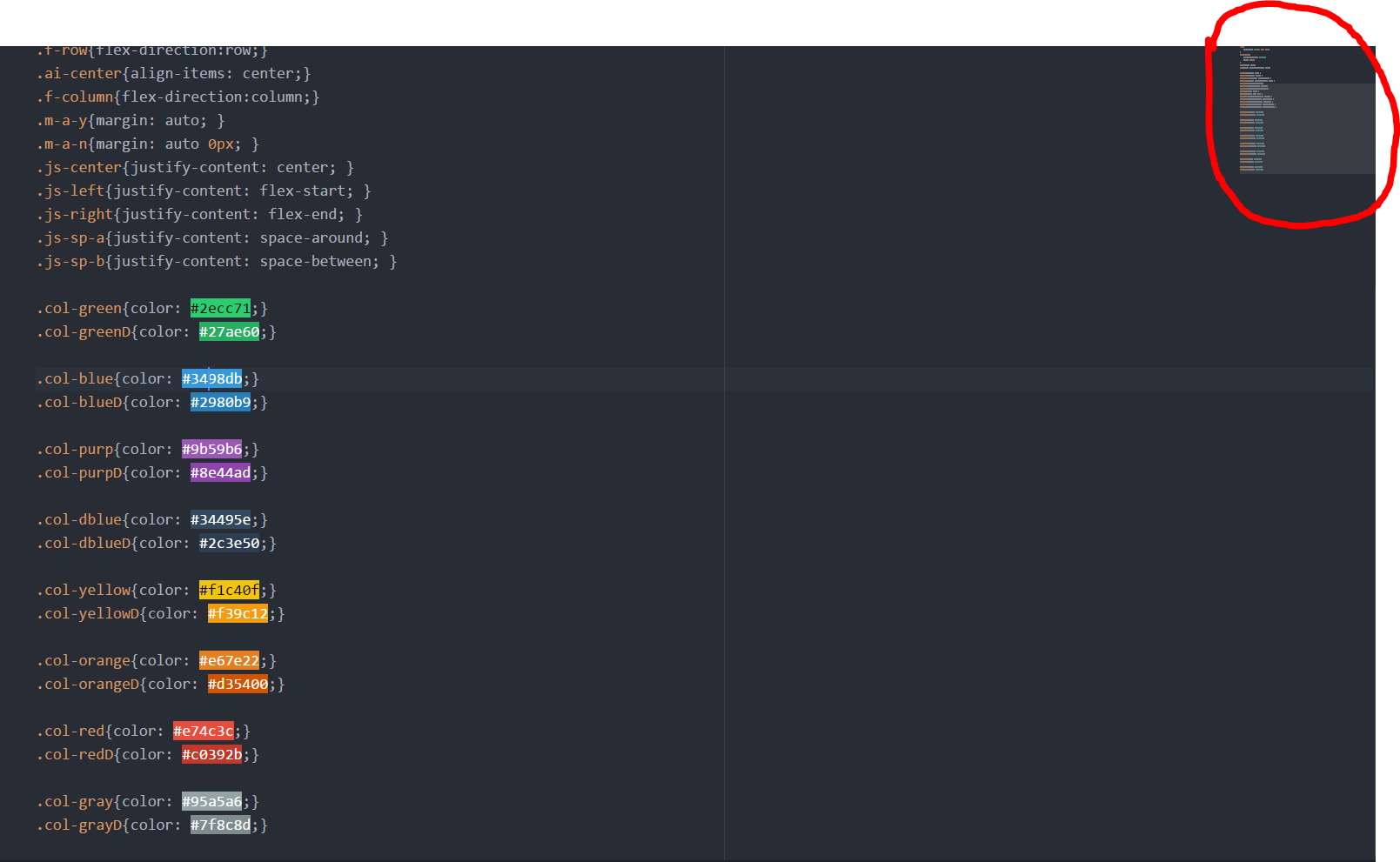Click the .ai-center class selector text
Screen dimensions: 1400x862
pos(79,73)
